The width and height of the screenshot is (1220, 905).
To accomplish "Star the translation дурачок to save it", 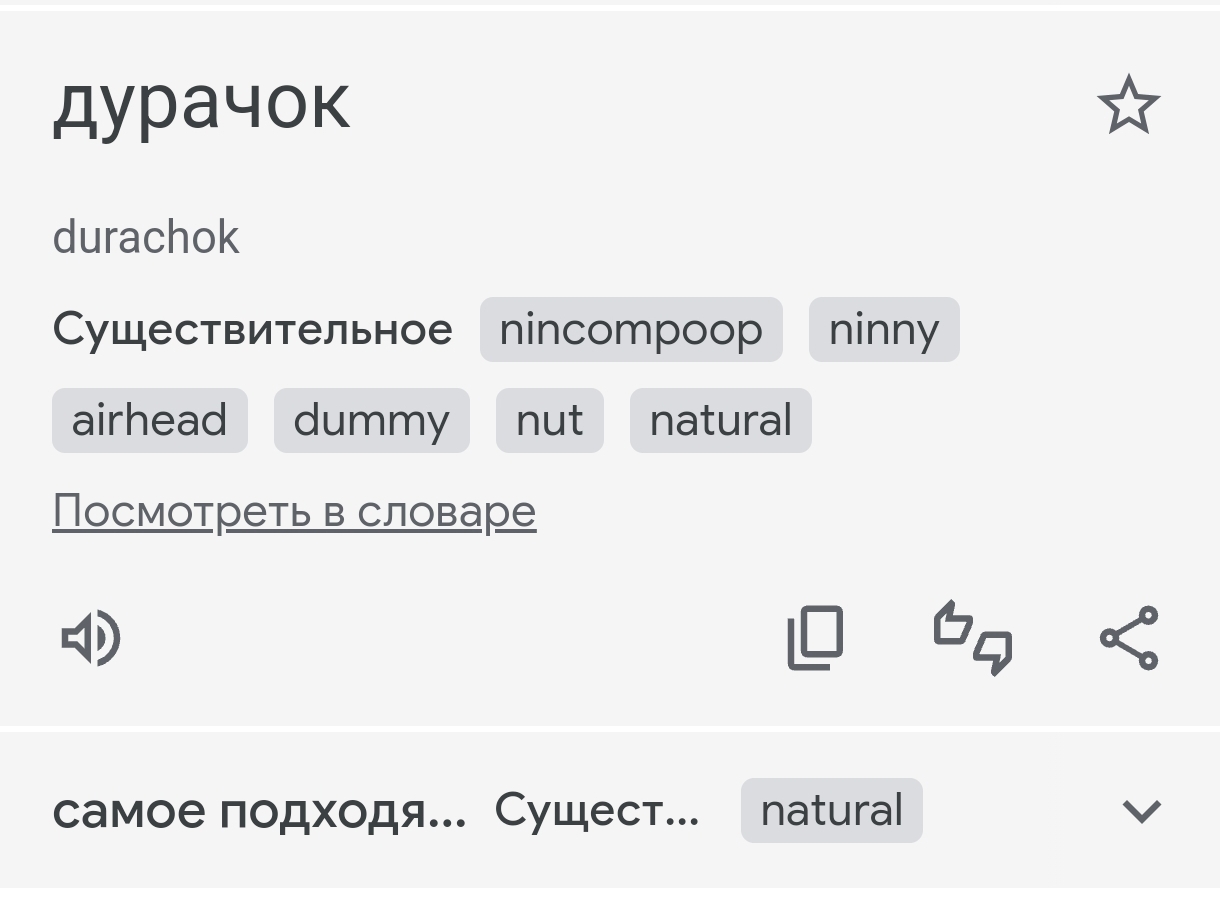I will 1129,105.
